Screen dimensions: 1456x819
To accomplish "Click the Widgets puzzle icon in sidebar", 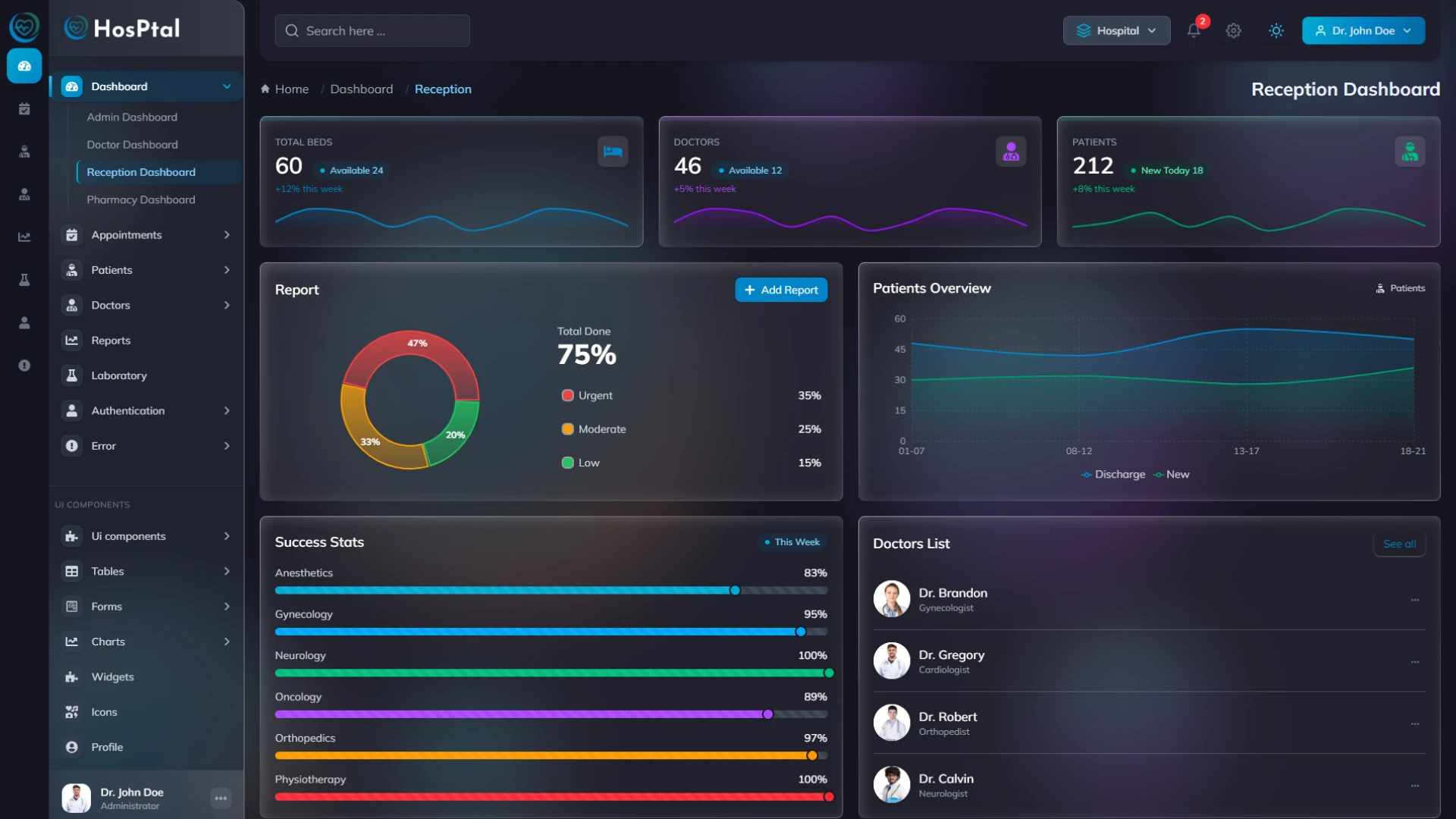I will click(x=72, y=677).
